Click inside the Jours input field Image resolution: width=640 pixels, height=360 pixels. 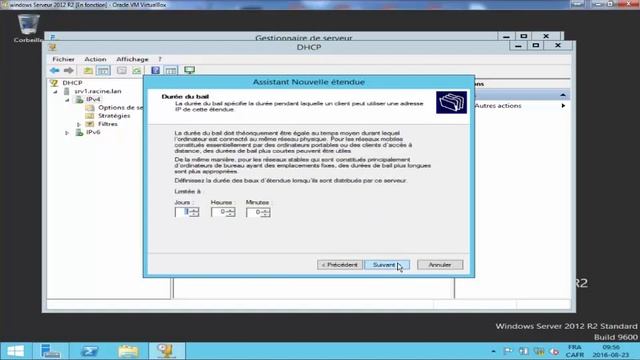tap(182, 212)
